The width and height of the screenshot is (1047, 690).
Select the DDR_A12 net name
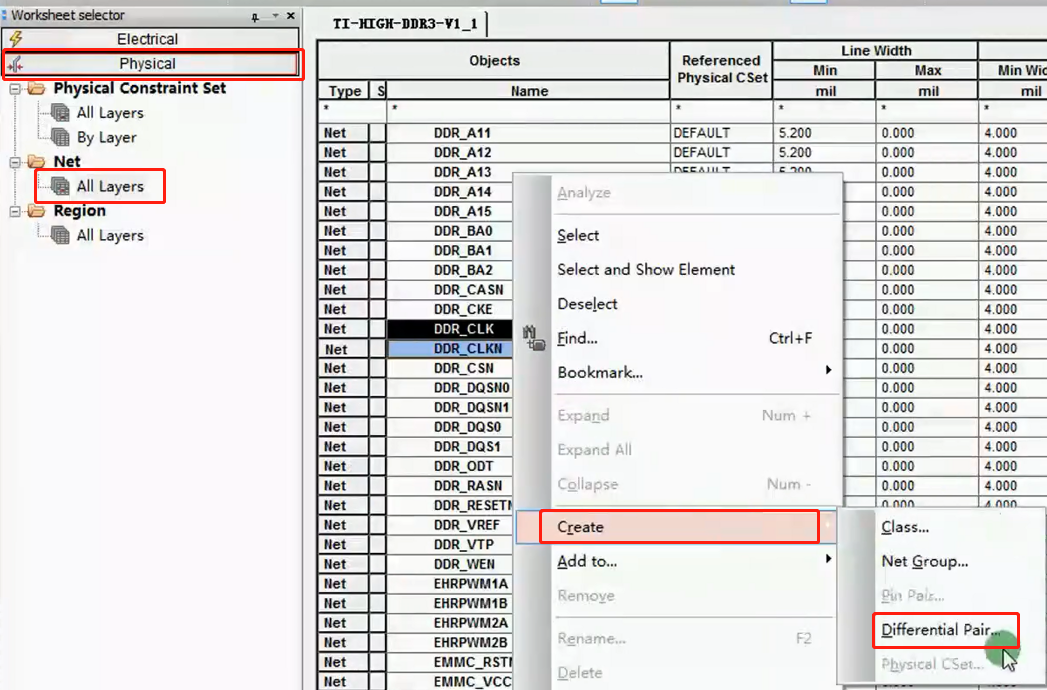pos(462,152)
